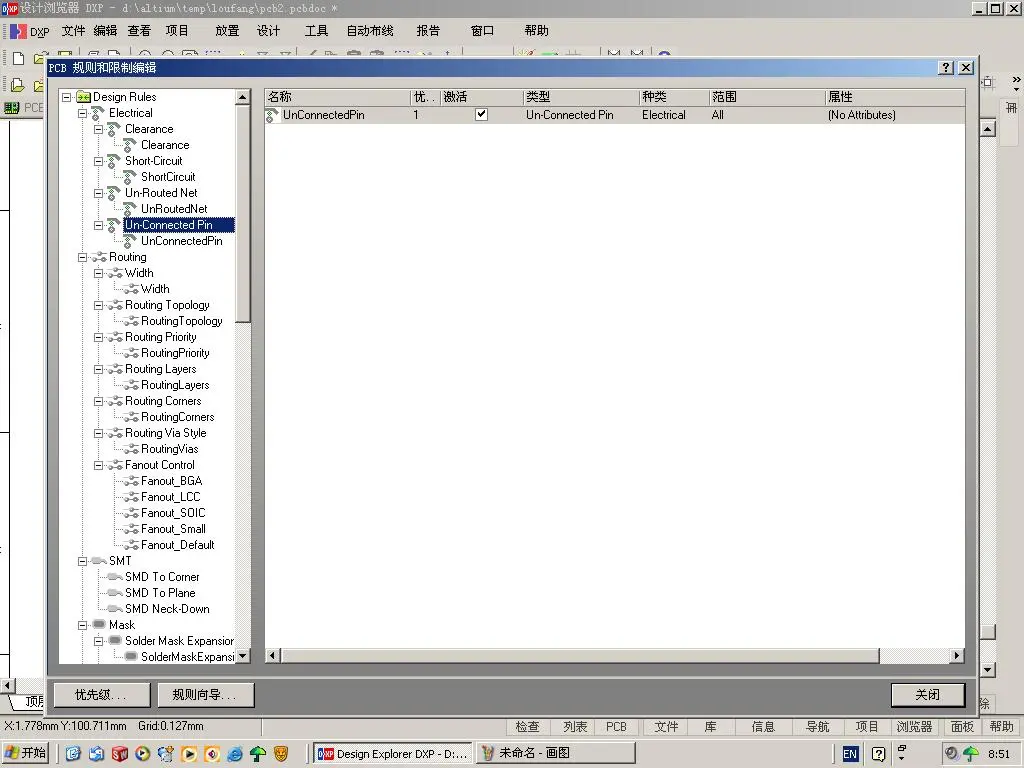Launch the red SW icon in quick launch

[120, 754]
